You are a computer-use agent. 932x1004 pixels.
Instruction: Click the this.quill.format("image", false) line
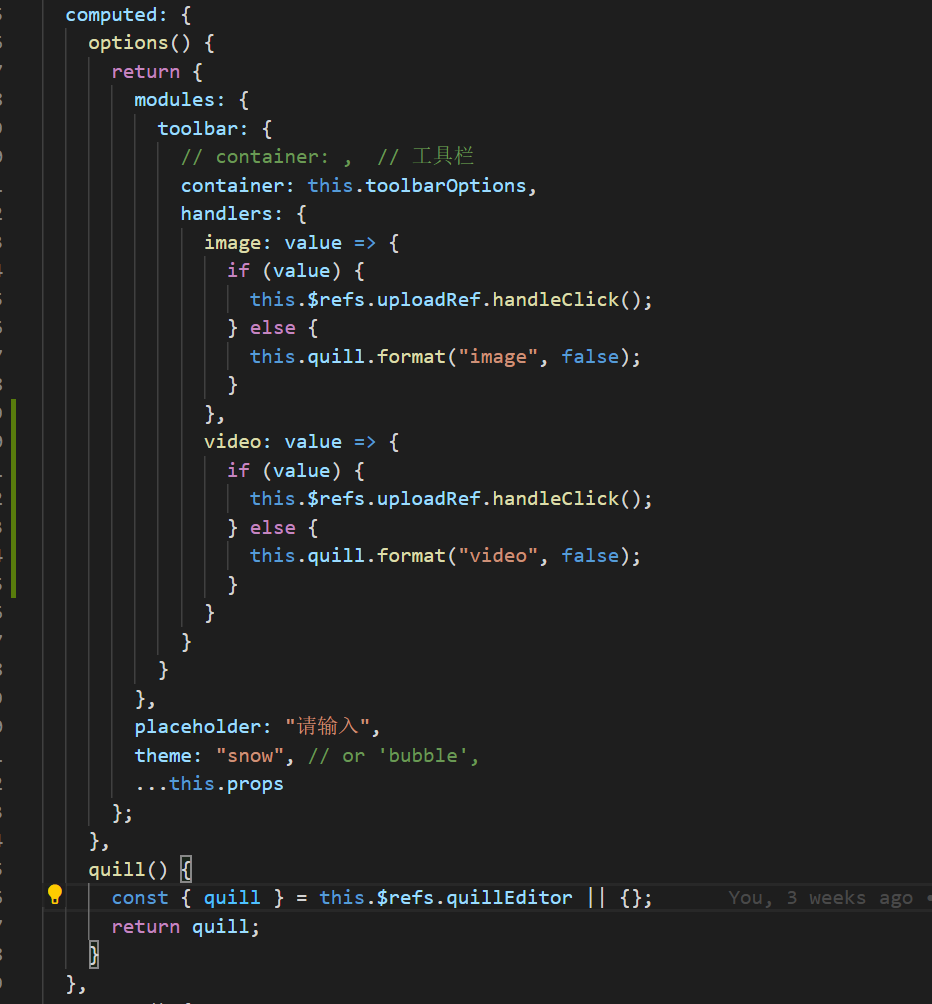(x=445, y=357)
